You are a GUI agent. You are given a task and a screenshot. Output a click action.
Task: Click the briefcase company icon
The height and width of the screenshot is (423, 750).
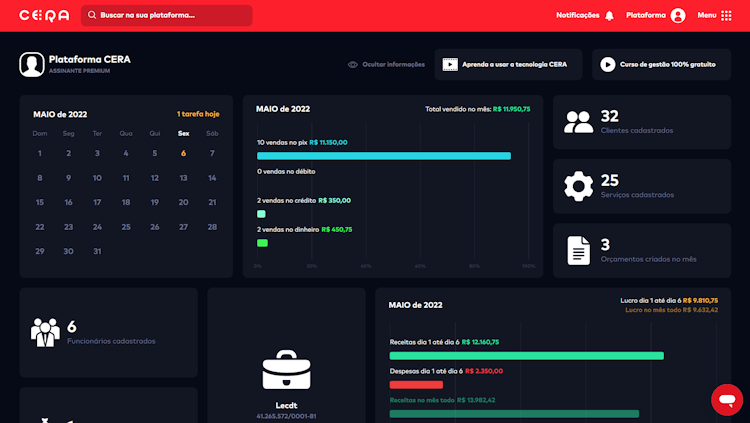tap(286, 369)
